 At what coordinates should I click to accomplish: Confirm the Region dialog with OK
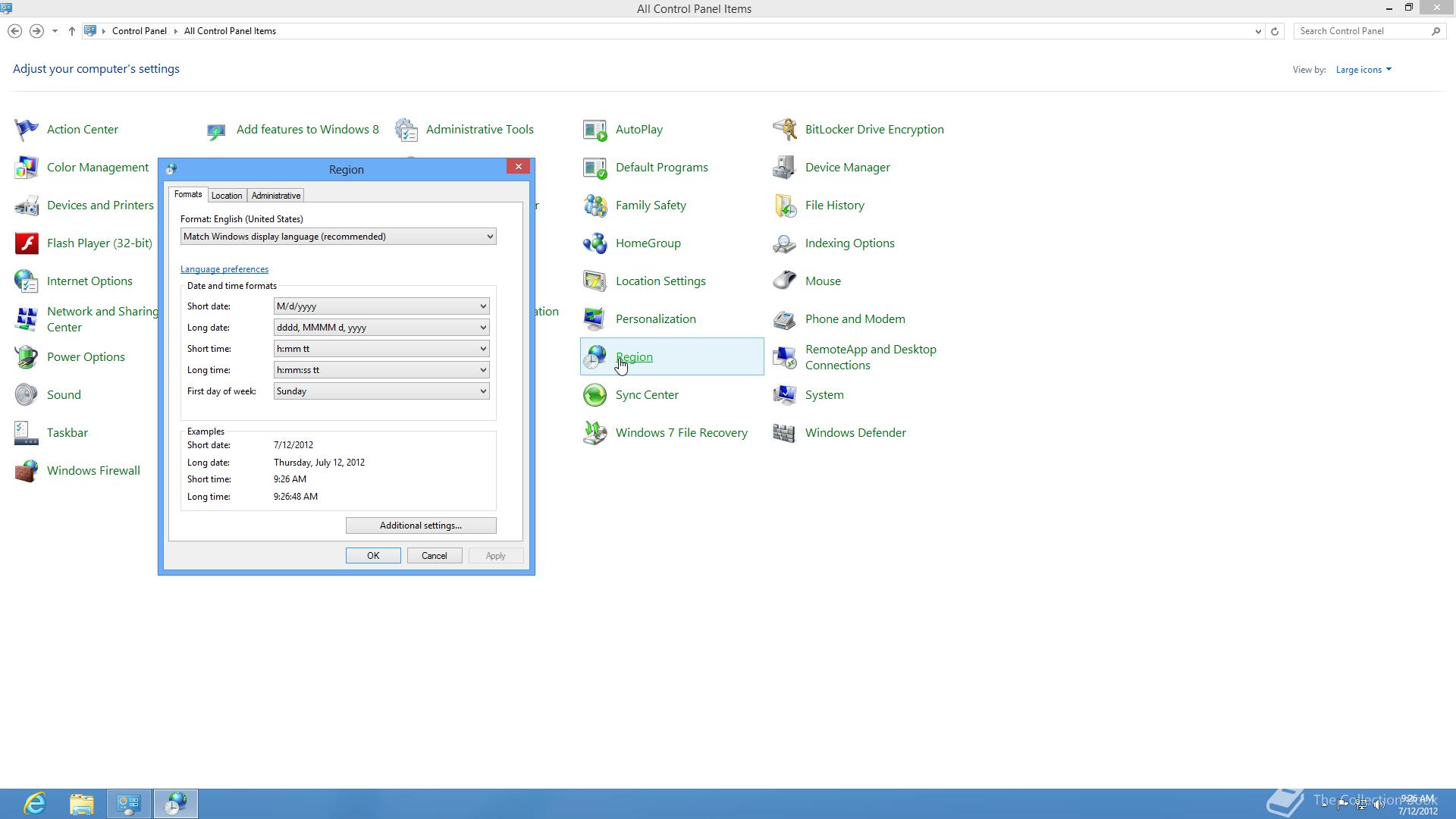pyautogui.click(x=373, y=556)
